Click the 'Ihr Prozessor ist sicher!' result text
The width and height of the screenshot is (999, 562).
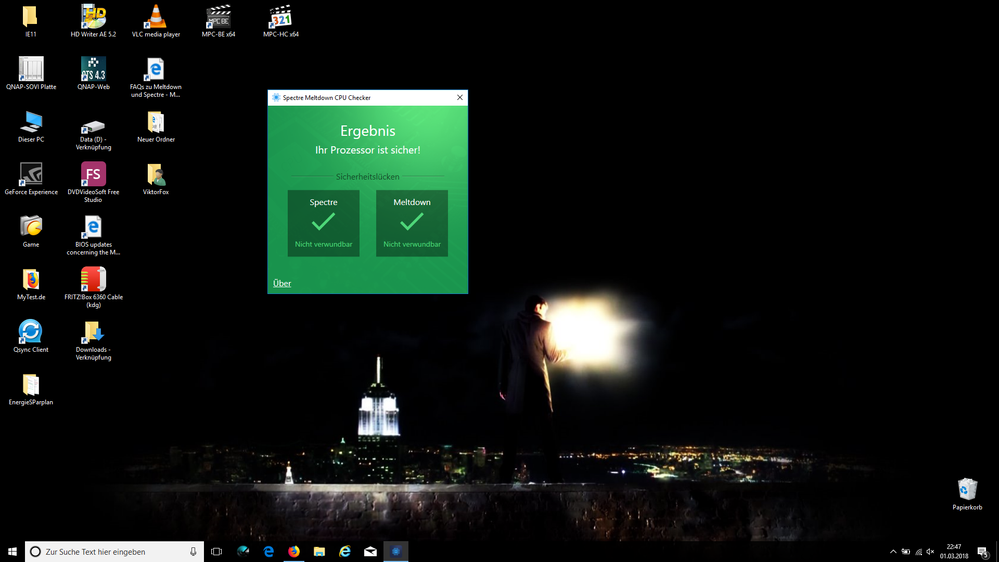point(368,150)
